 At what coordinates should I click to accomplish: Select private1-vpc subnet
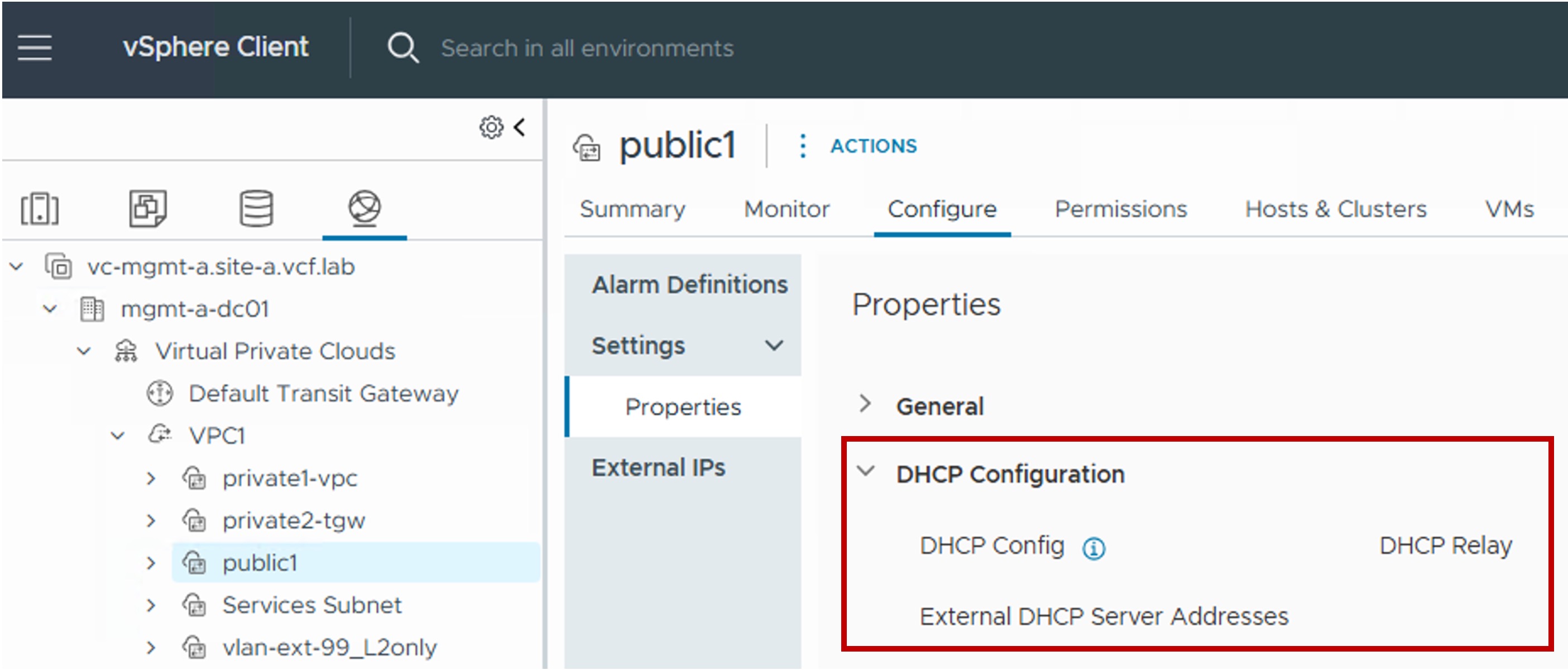pyautogui.click(x=290, y=478)
